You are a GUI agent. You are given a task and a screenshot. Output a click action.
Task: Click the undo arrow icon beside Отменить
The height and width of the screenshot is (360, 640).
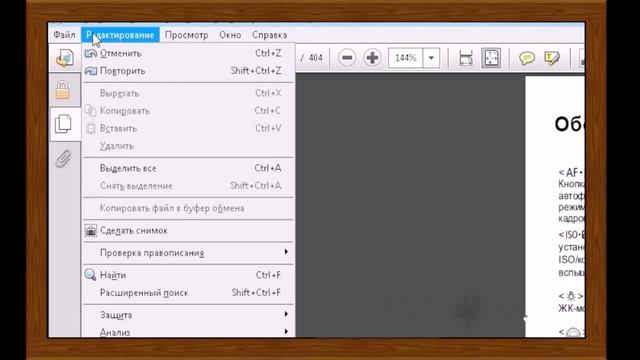point(91,53)
